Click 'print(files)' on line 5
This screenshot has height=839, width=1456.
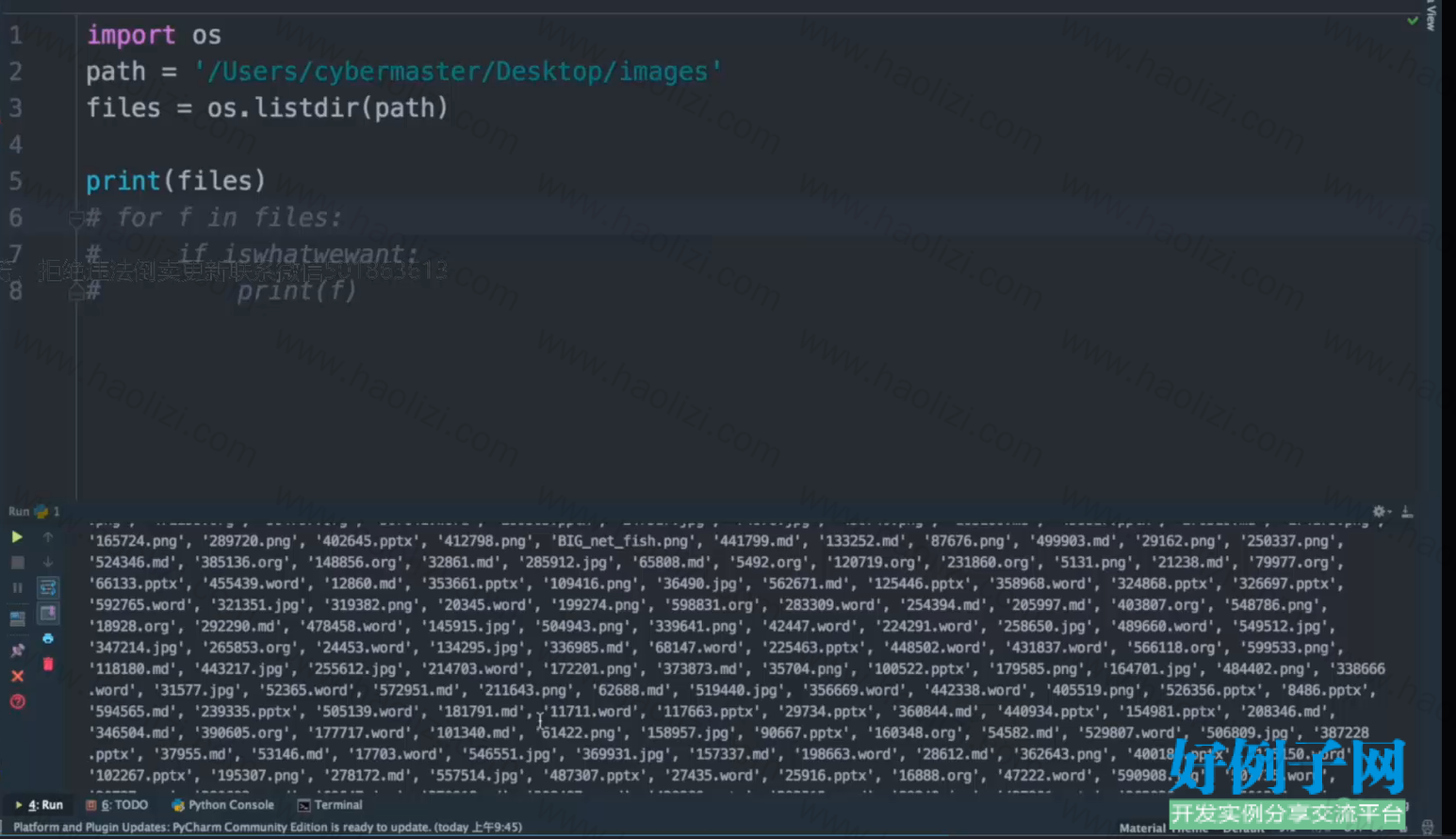[175, 180]
